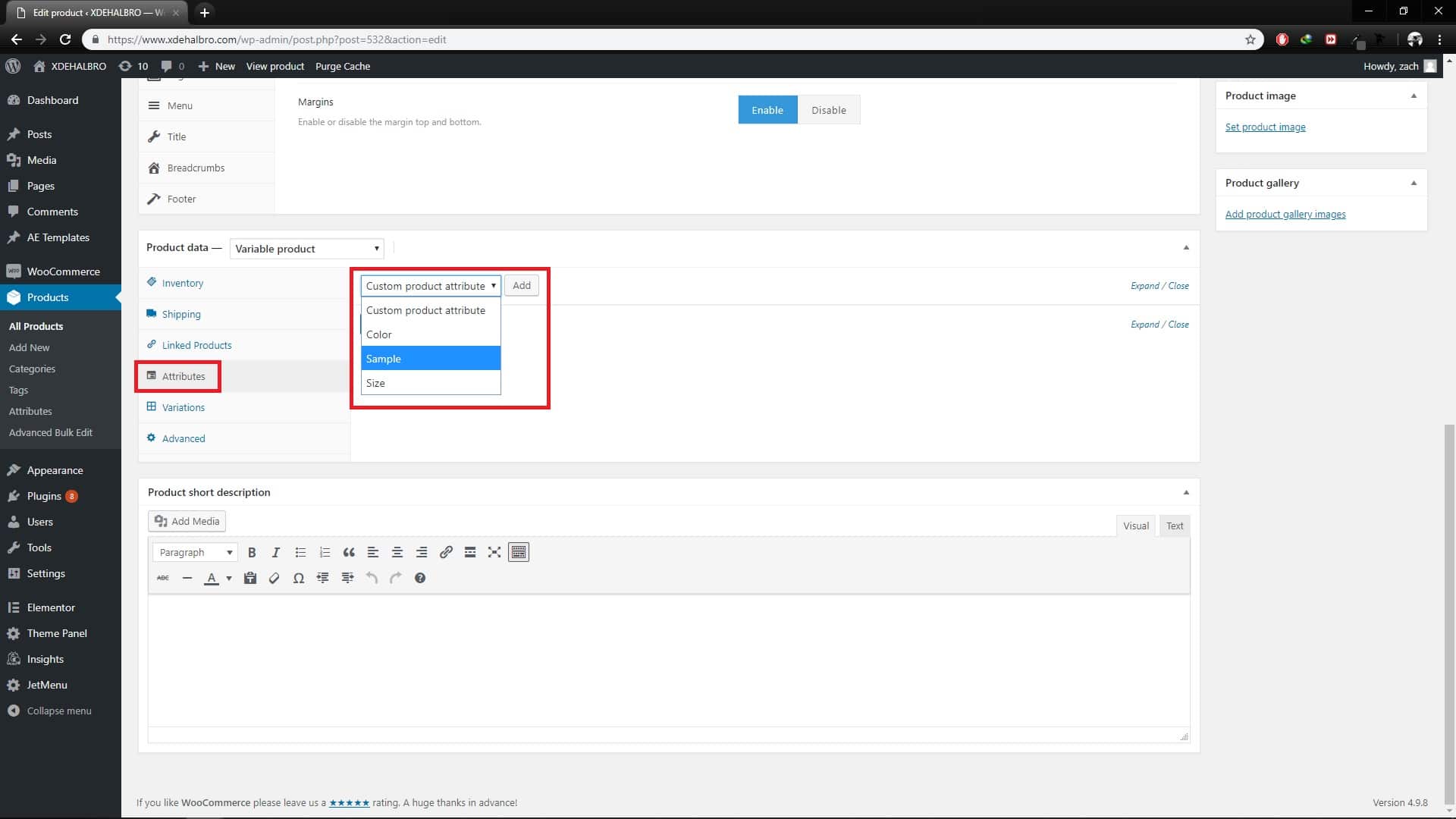Insert a blockquote
The height and width of the screenshot is (819, 1456).
click(x=349, y=552)
